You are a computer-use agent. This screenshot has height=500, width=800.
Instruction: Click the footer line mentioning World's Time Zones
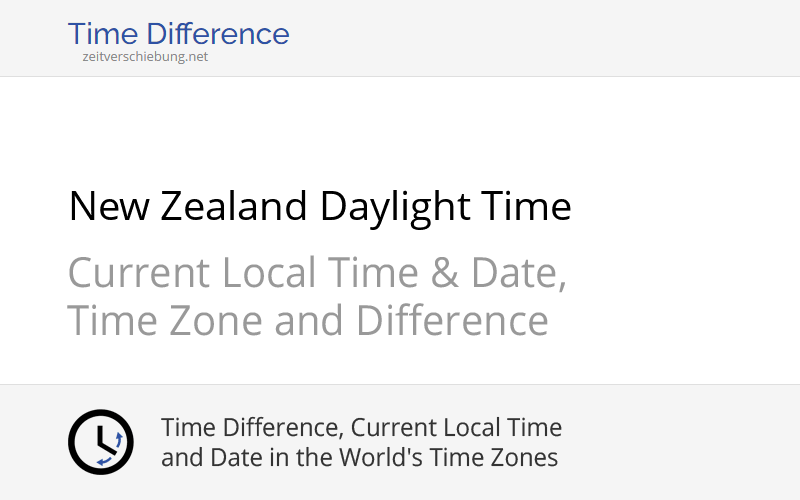359,458
